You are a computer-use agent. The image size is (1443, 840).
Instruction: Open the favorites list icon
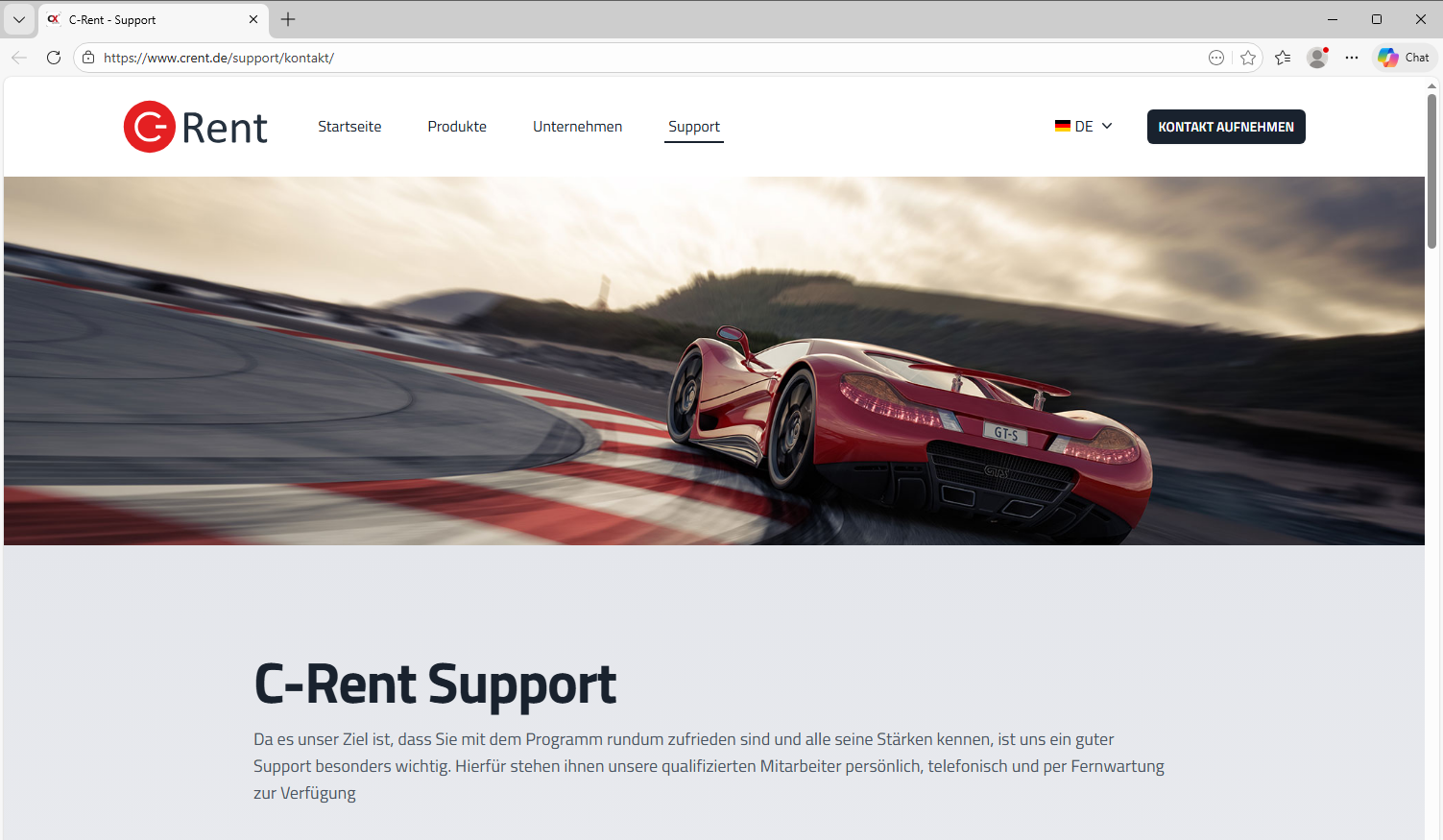click(x=1283, y=58)
